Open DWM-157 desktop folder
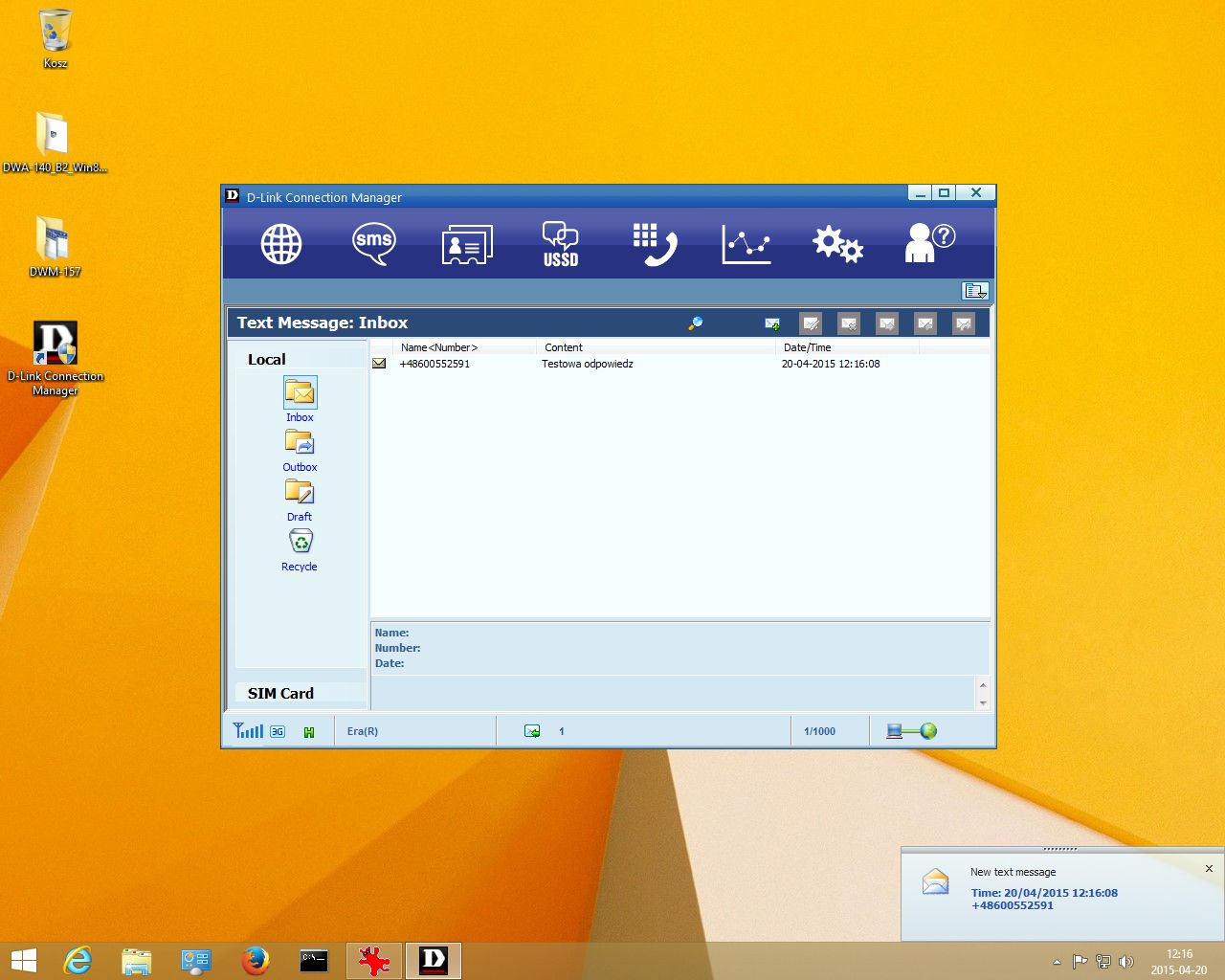The width and height of the screenshot is (1225, 980). (55, 247)
